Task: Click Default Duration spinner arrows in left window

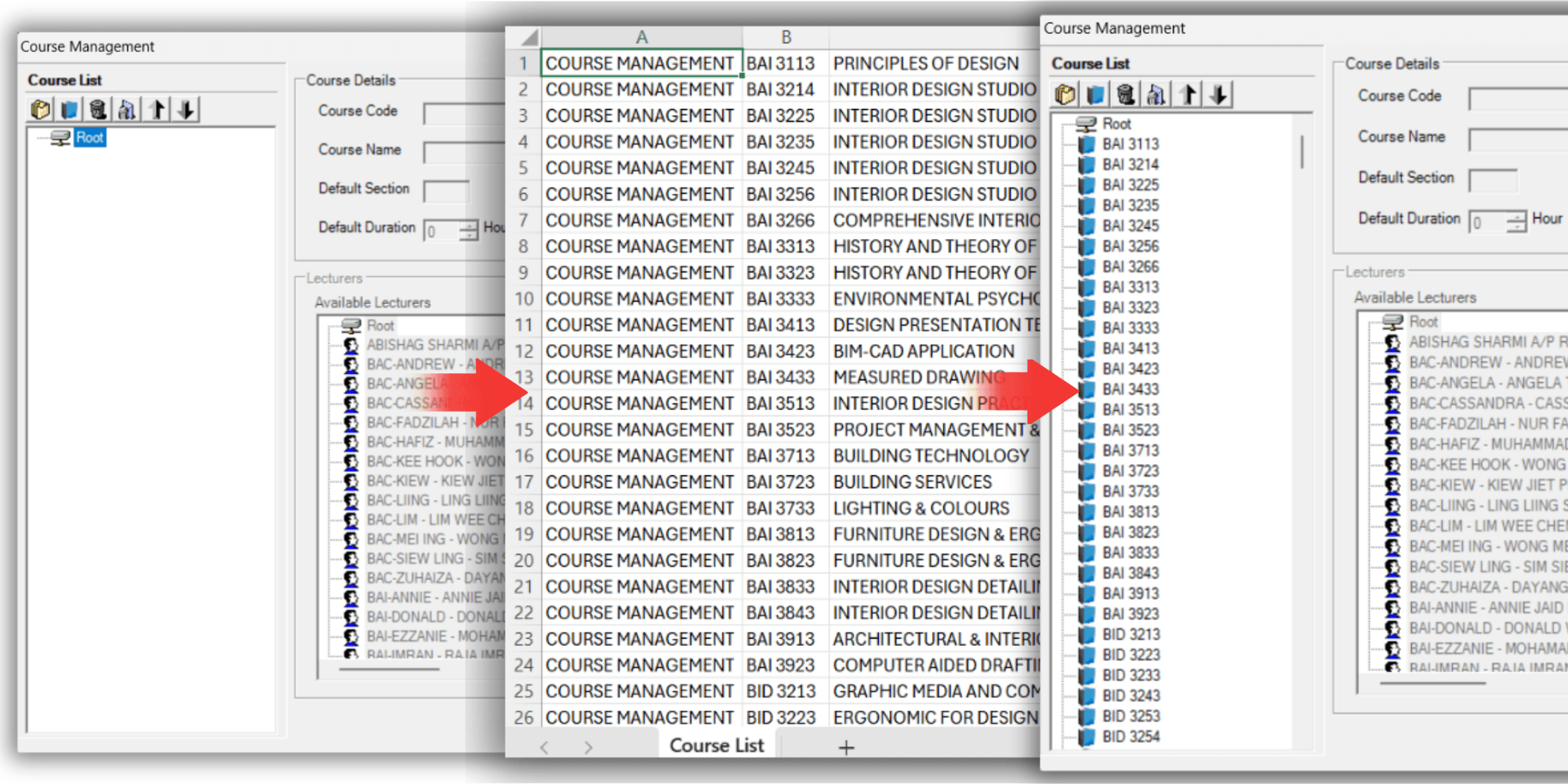Action: (x=468, y=230)
